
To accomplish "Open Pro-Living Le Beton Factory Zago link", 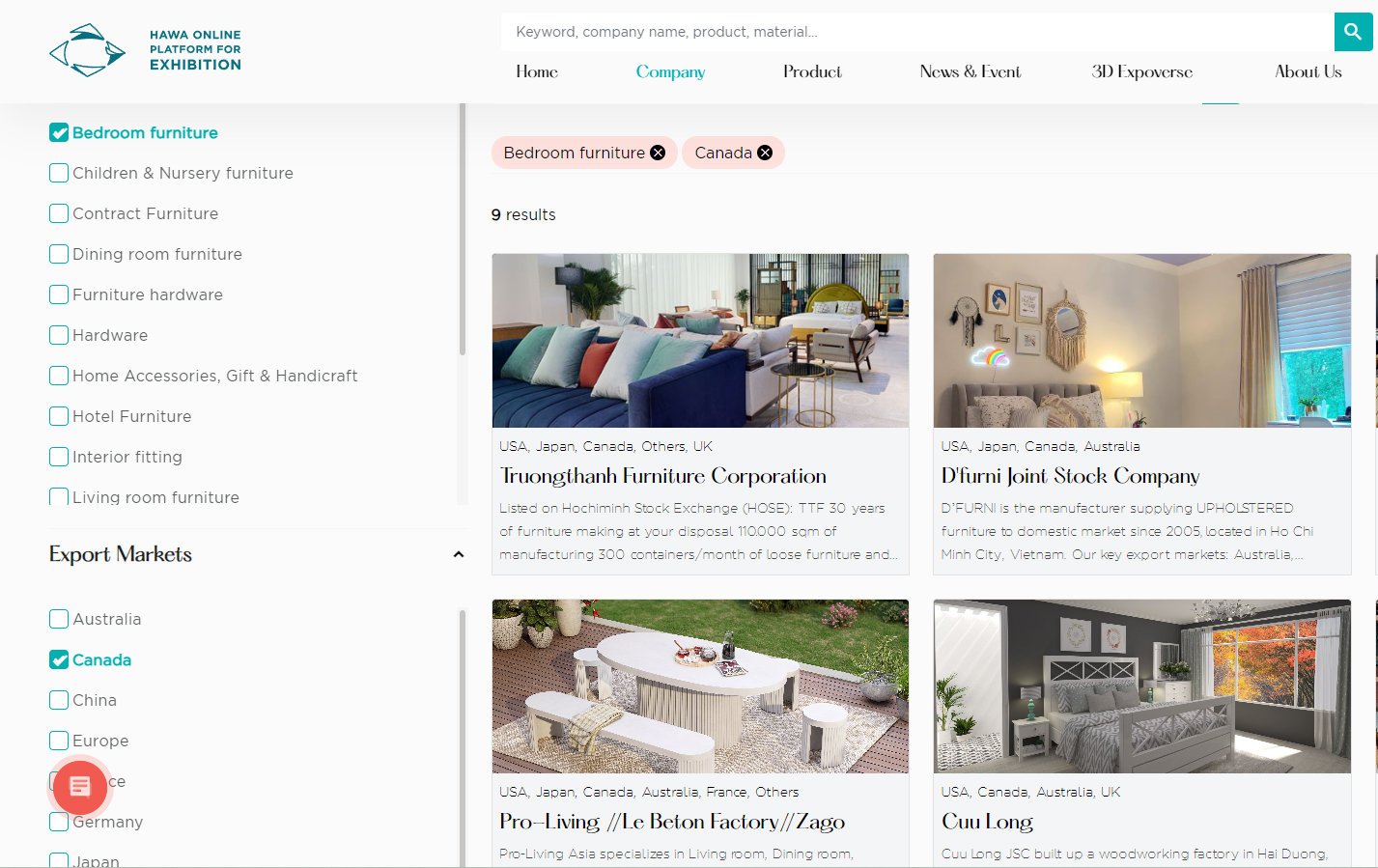I will click(672, 822).
